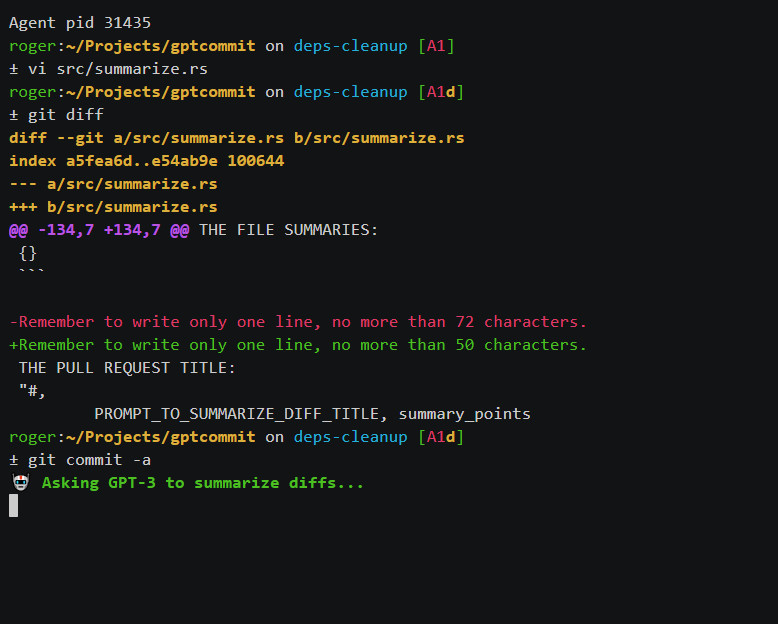Click 'index a5fea6d..e54ab9e 100644' line
The image size is (778, 624).
coord(147,161)
